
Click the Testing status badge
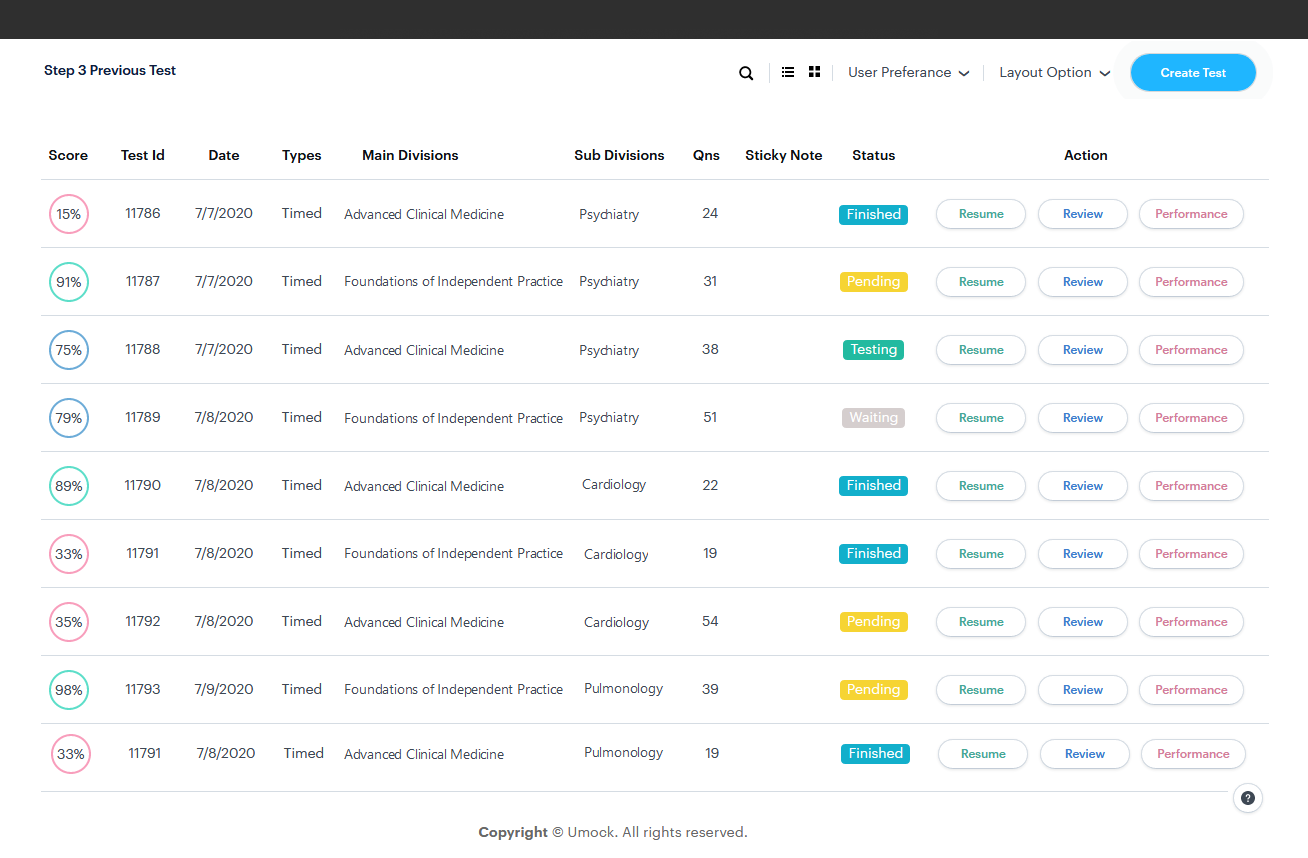(873, 350)
